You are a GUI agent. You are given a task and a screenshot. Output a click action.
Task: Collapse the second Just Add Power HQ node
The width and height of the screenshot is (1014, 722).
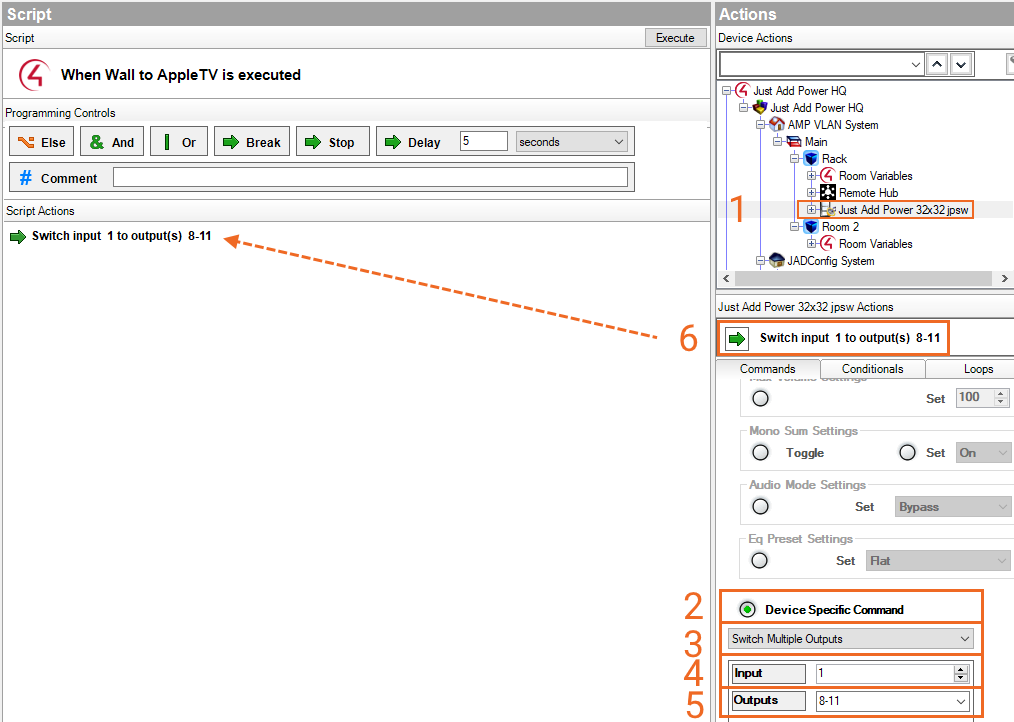[744, 107]
